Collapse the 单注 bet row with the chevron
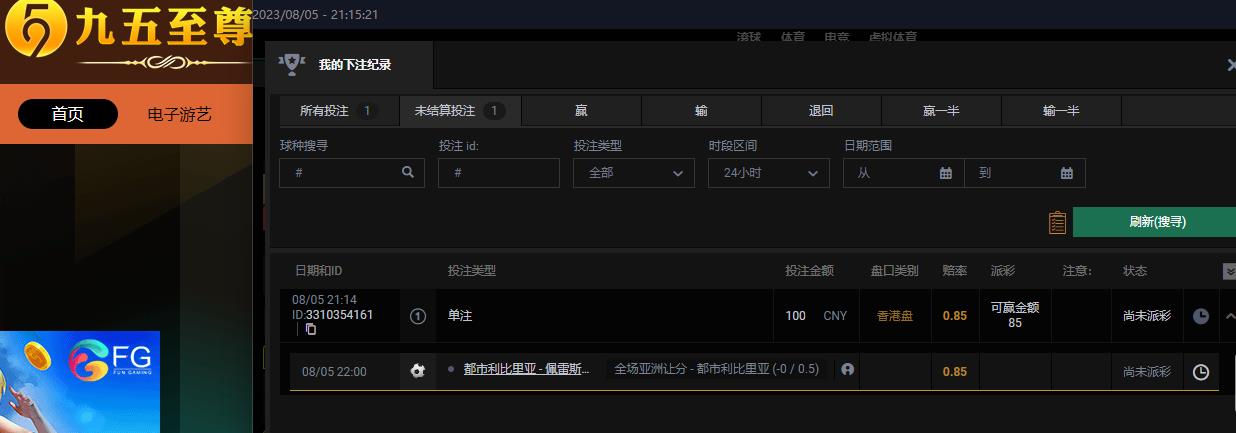This screenshot has height=433, width=1236. (1230, 316)
